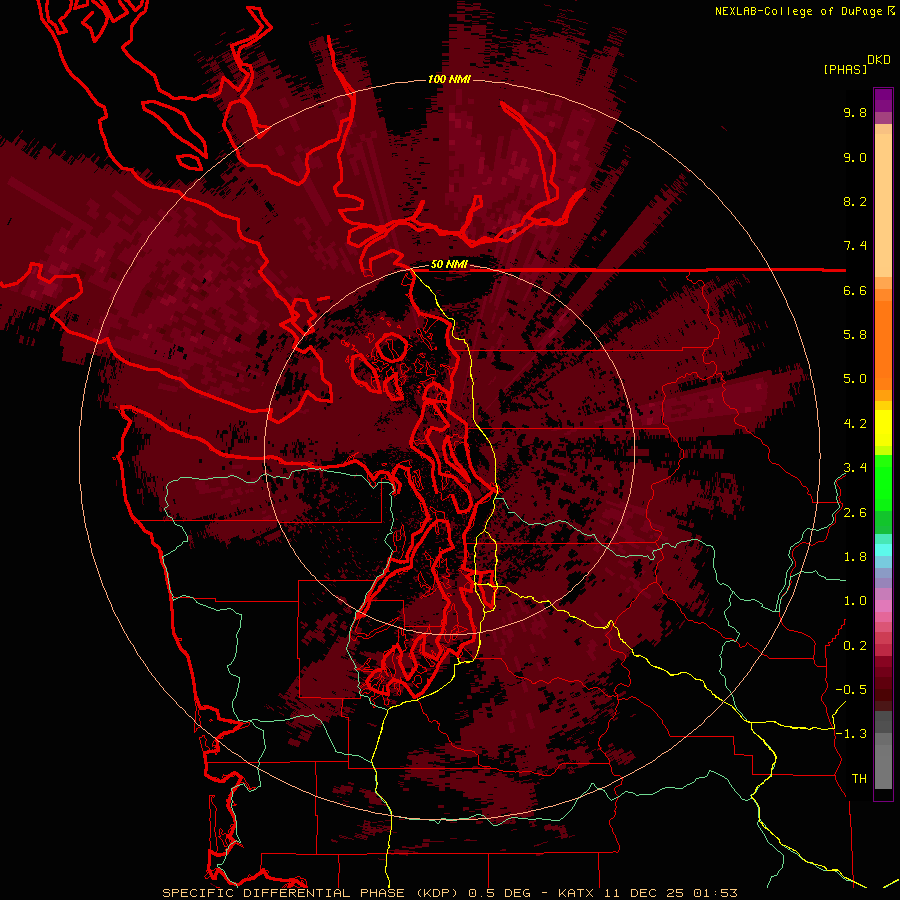
Task: Click the KATX radar site identifier
Action: tap(576, 893)
